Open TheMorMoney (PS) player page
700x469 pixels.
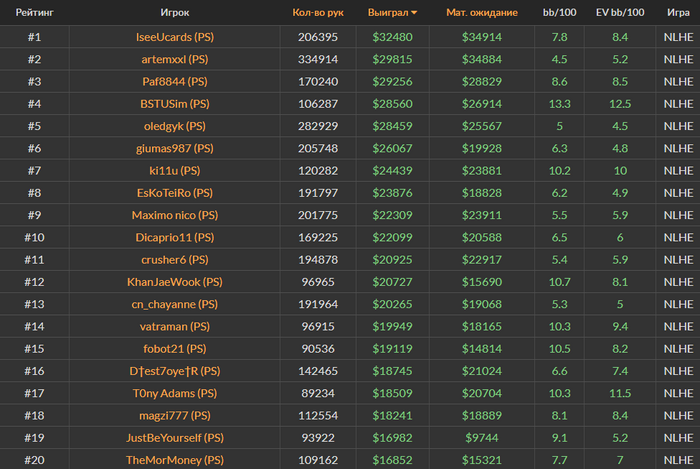175,461
